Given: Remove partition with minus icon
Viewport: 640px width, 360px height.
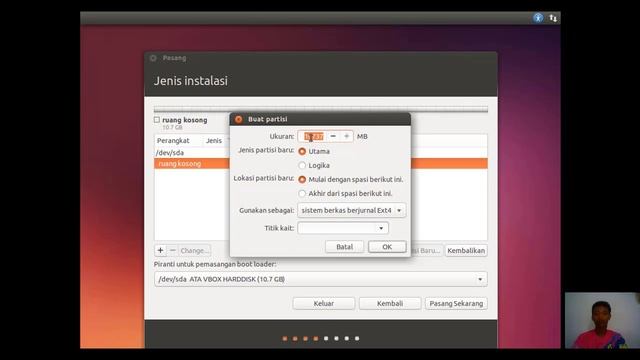Looking at the screenshot, I should 172,250.
